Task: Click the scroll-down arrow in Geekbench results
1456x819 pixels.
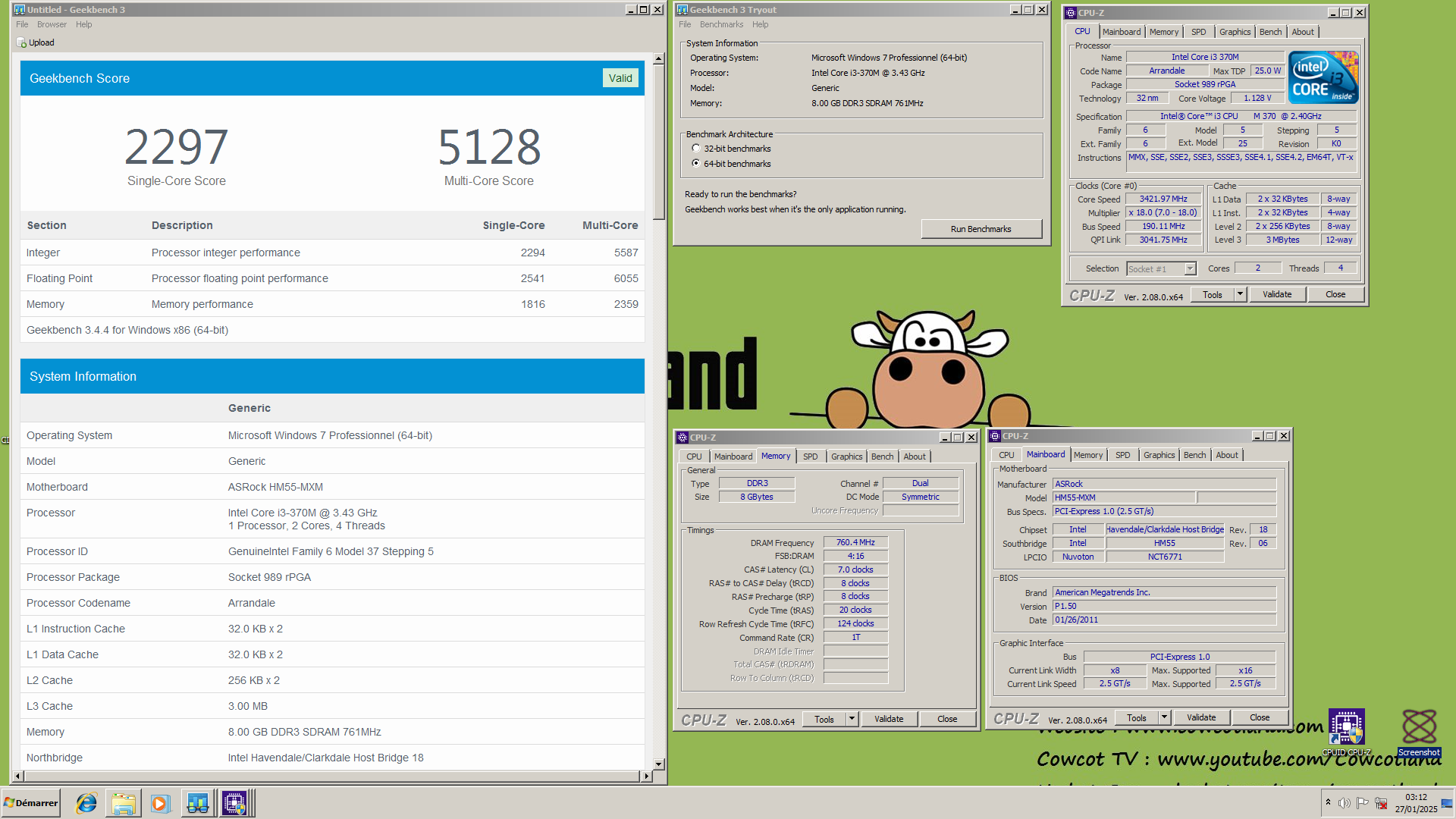Action: pyautogui.click(x=658, y=764)
